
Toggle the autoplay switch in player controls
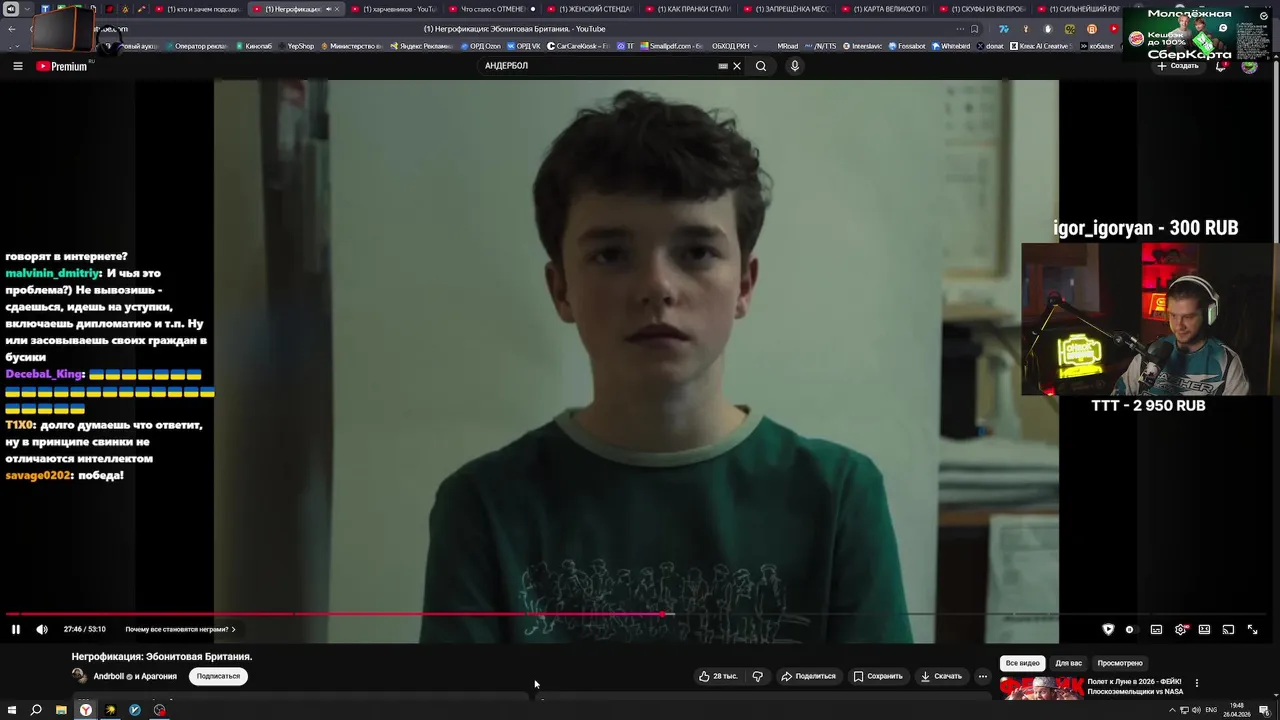pos(1130,630)
